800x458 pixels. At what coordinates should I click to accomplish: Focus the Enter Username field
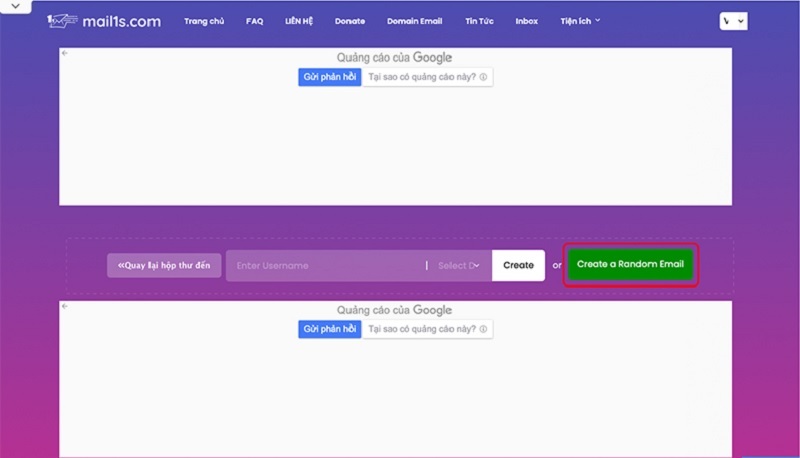coord(326,266)
